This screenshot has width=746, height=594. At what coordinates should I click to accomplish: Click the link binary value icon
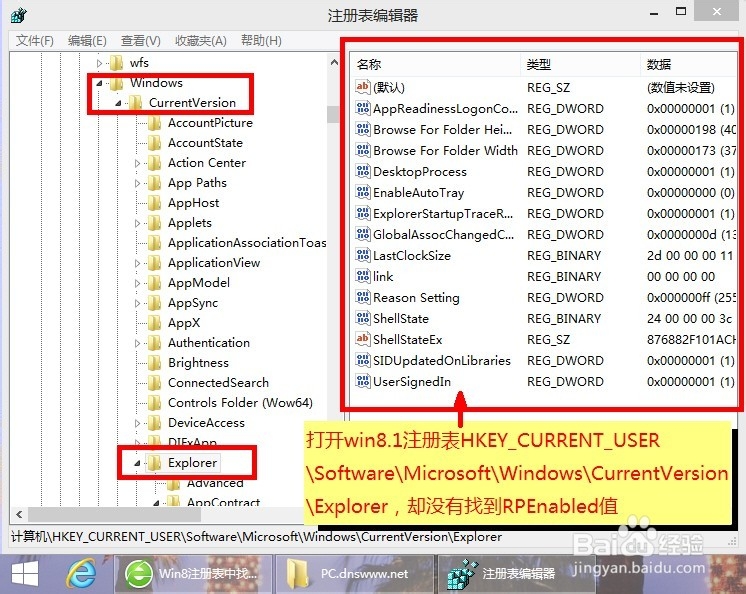coord(363,276)
